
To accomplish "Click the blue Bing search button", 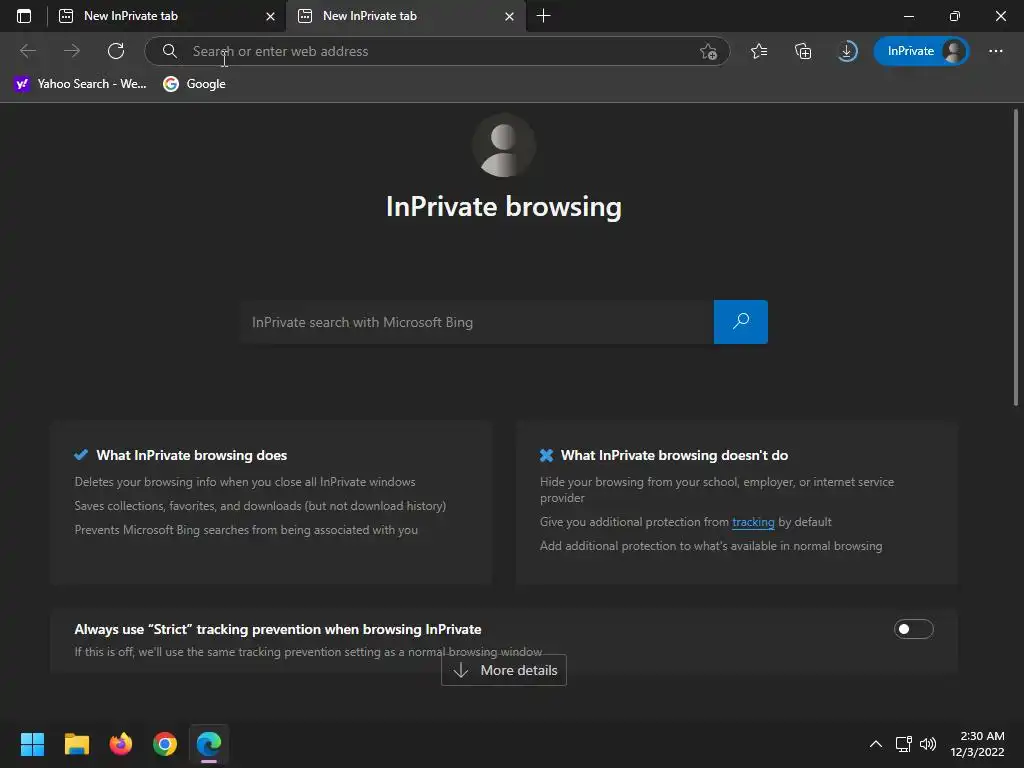I will pyautogui.click(x=741, y=322).
